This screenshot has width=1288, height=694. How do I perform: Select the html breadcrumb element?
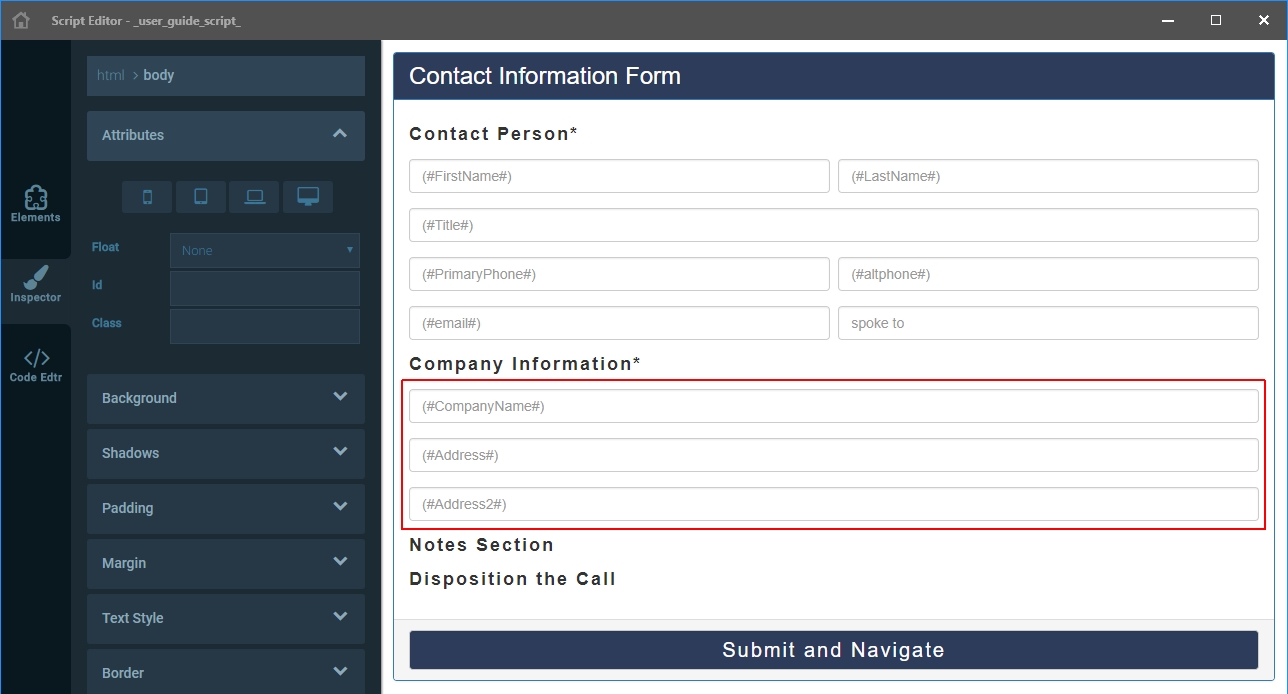tap(111, 75)
